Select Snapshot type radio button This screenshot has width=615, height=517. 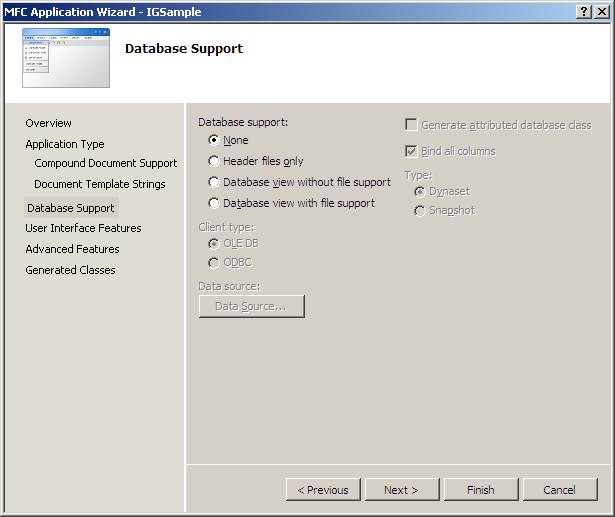(419, 210)
